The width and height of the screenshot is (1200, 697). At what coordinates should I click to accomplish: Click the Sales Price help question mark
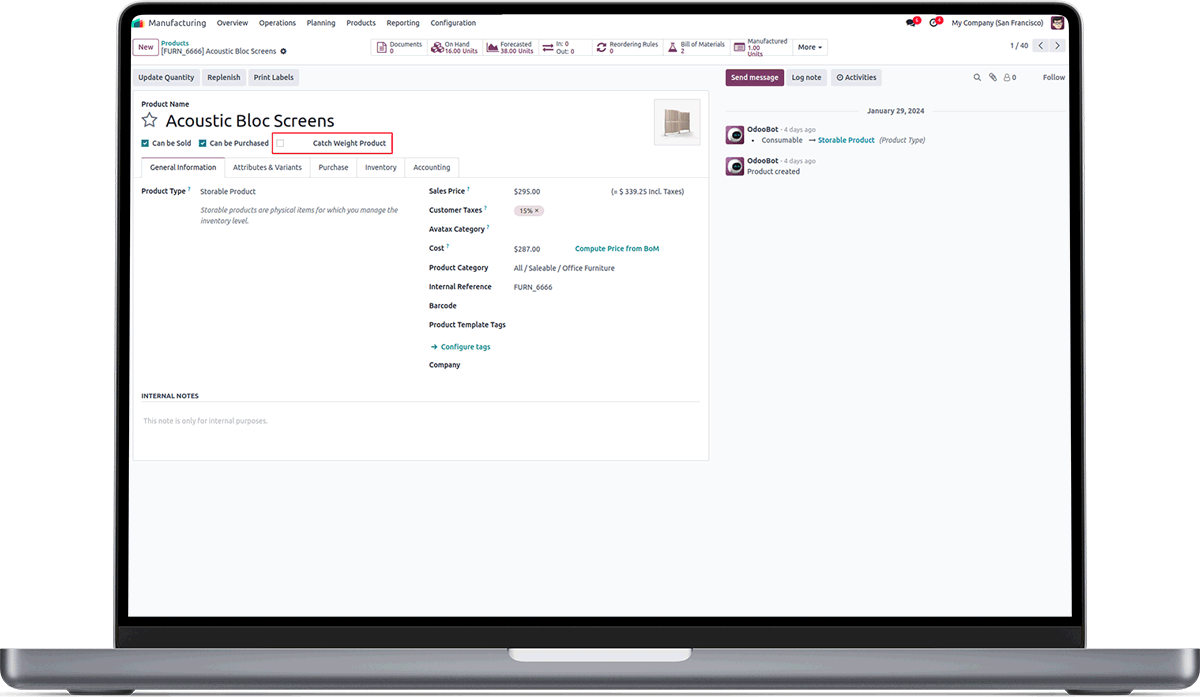(468, 189)
